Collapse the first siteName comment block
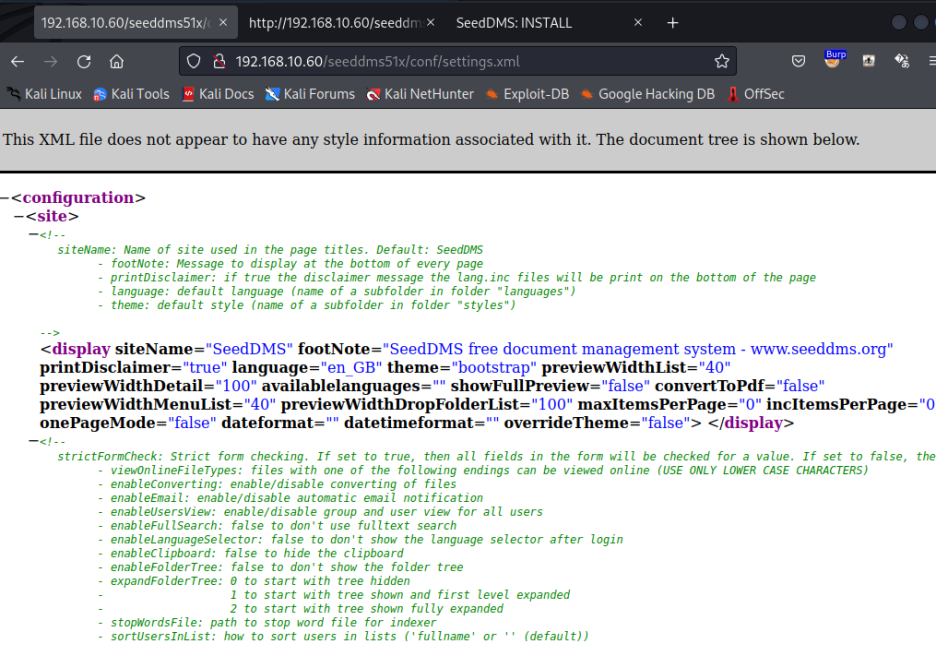The height and width of the screenshot is (656, 936). coord(33,235)
